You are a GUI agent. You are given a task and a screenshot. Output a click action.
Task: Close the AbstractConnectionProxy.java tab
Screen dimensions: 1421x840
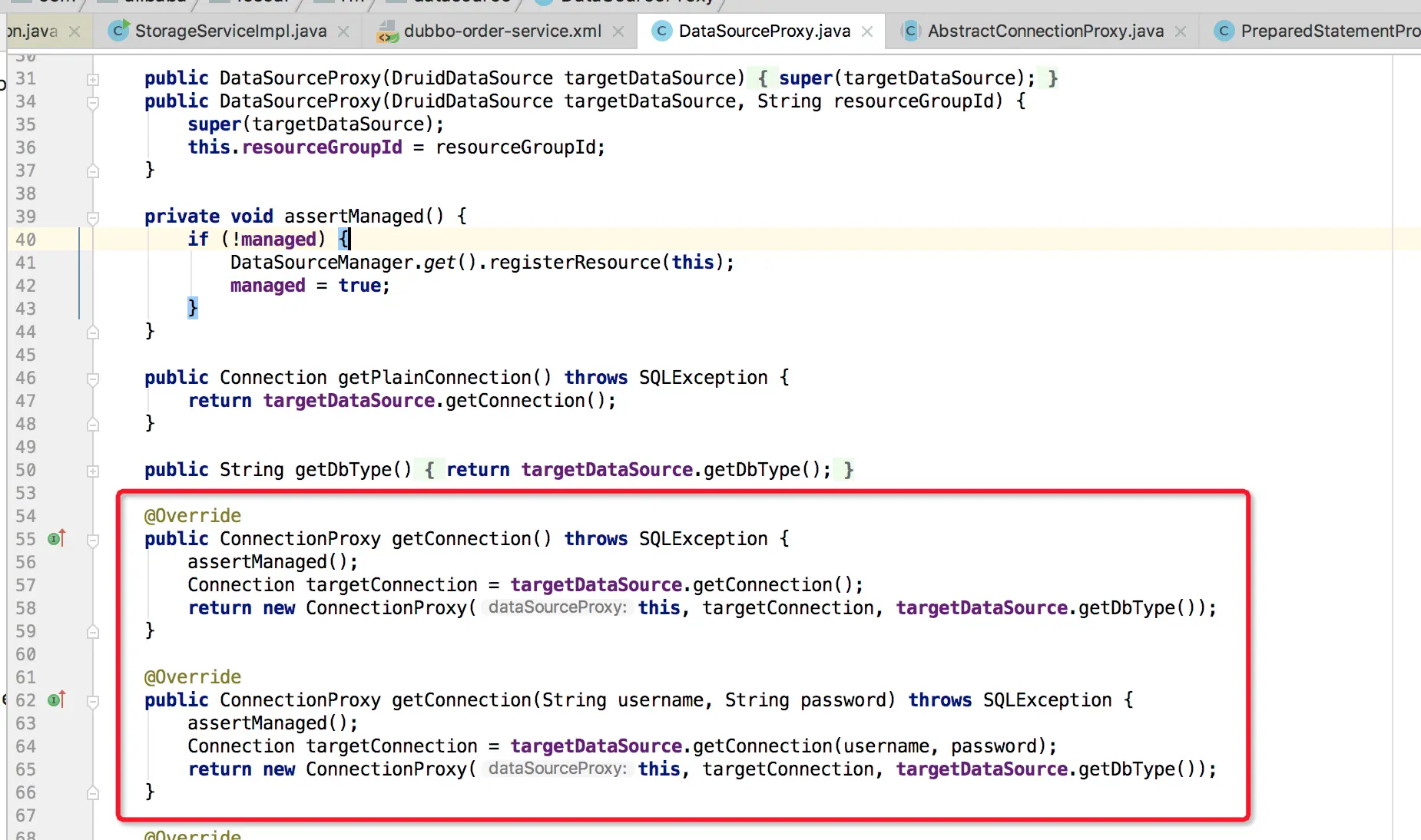coord(1181,31)
